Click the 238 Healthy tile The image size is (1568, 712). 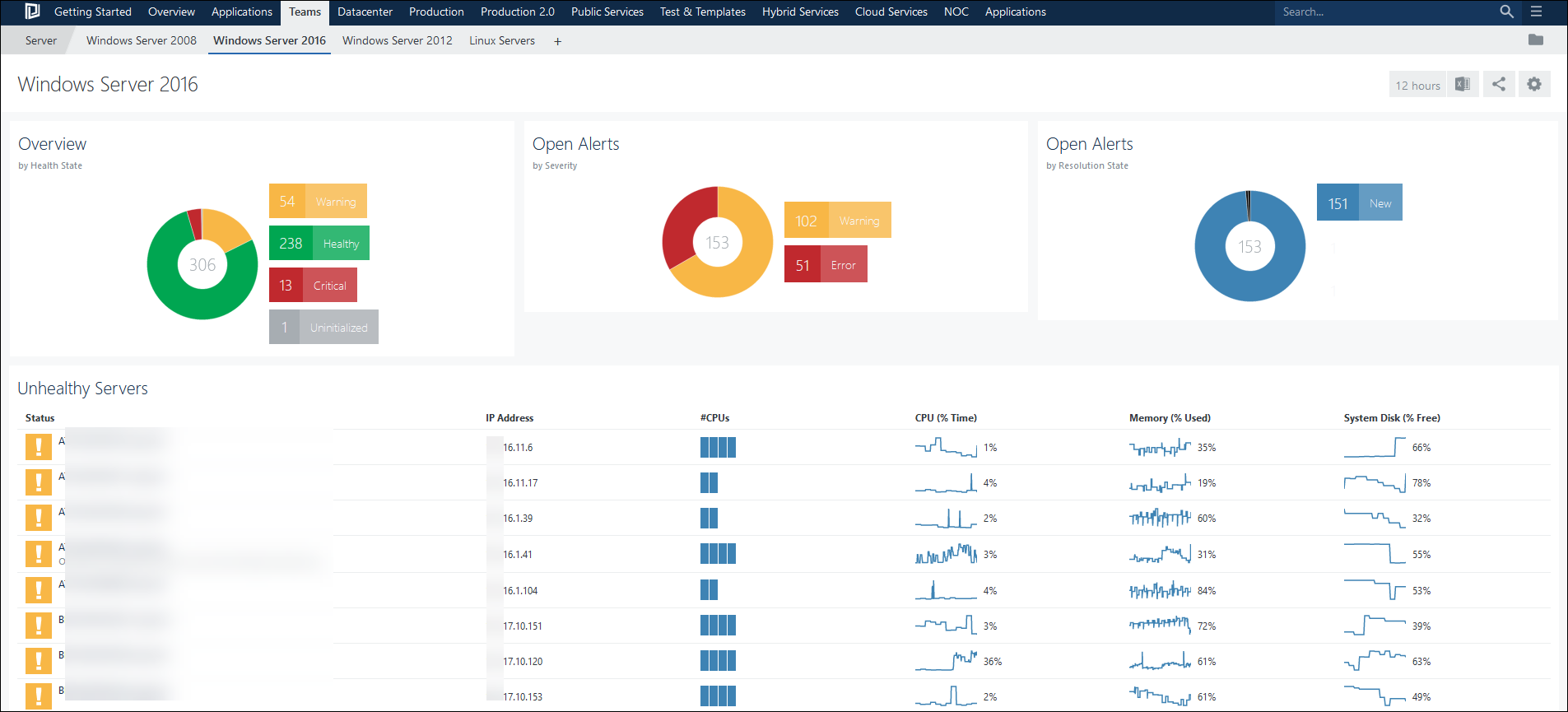coord(319,243)
